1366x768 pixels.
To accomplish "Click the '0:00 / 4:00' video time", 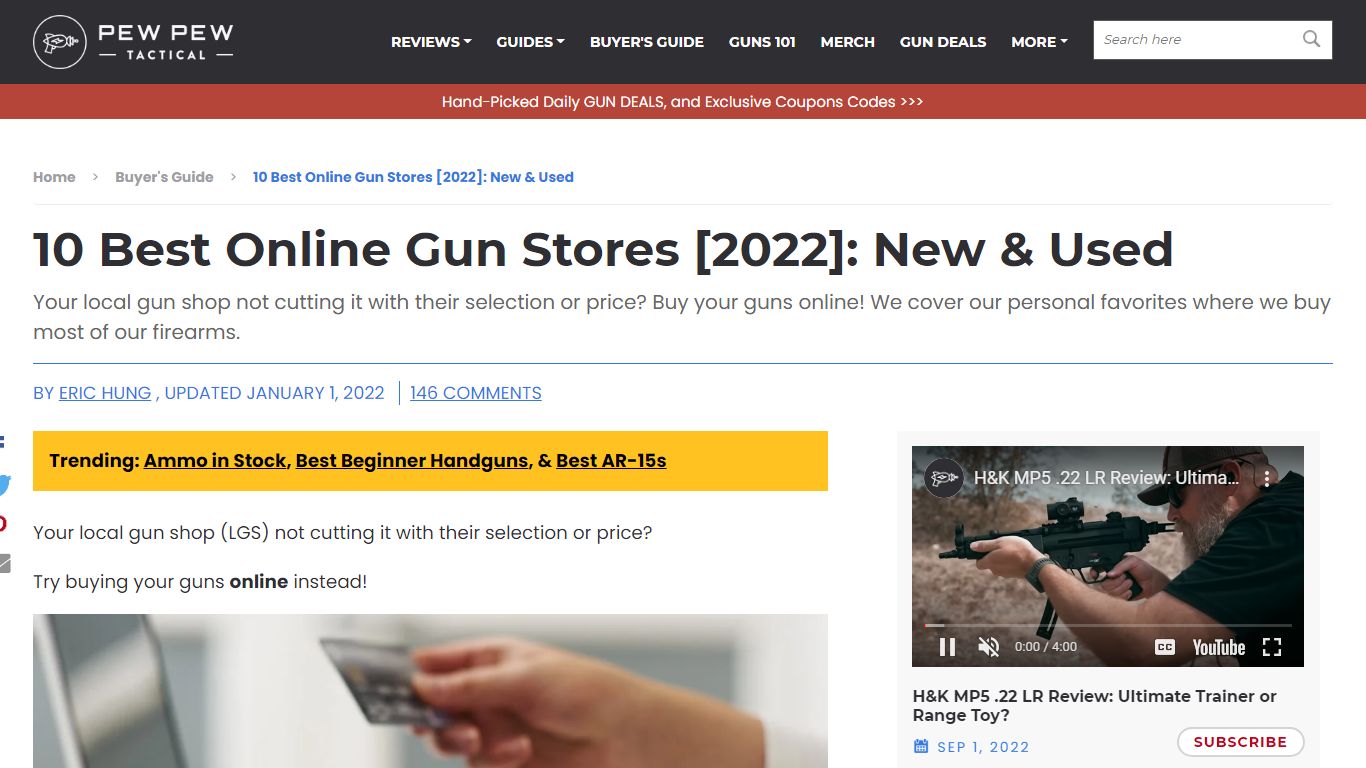I will (x=1046, y=647).
